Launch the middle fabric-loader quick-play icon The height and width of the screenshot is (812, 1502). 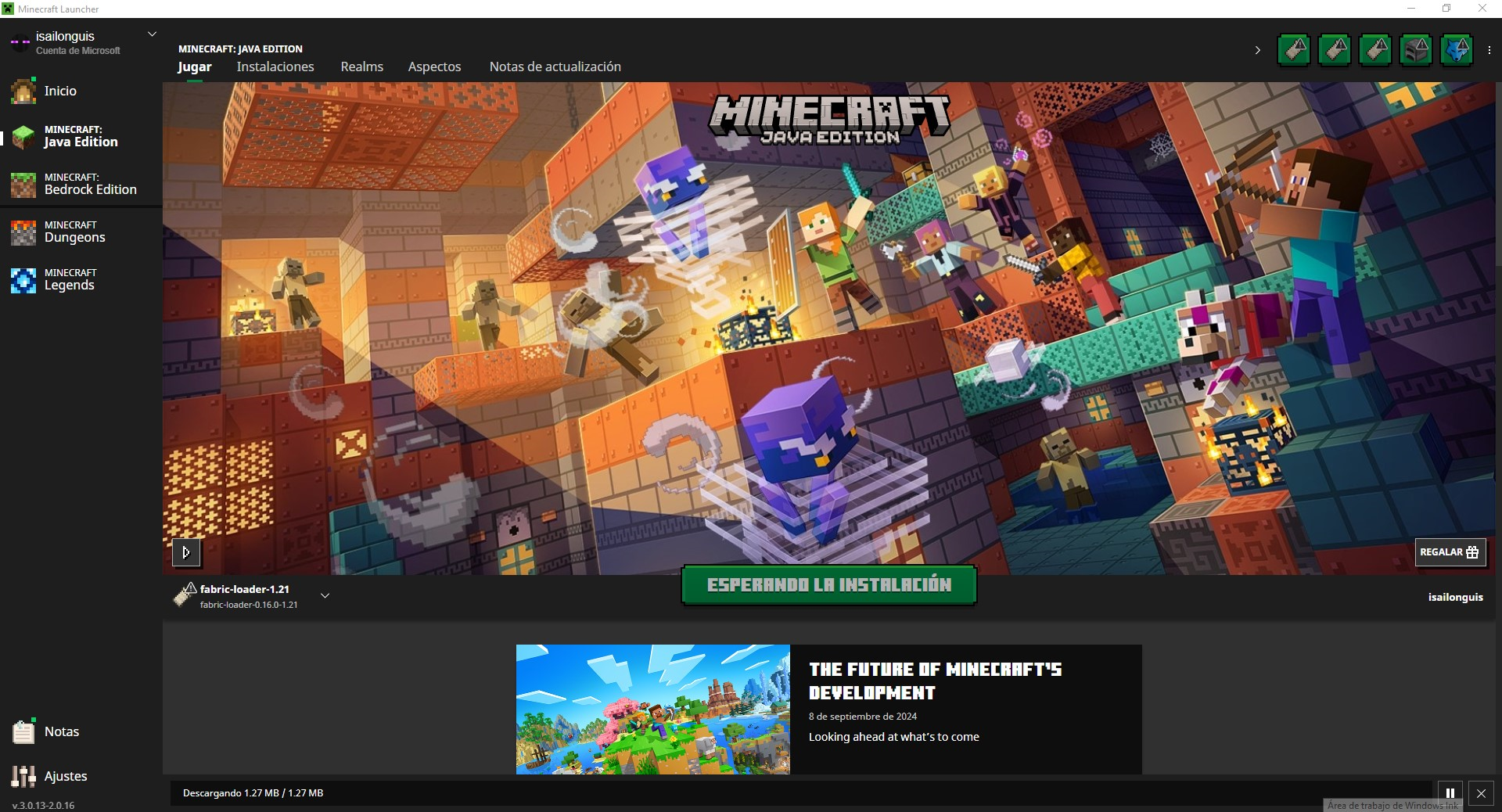coord(1335,50)
